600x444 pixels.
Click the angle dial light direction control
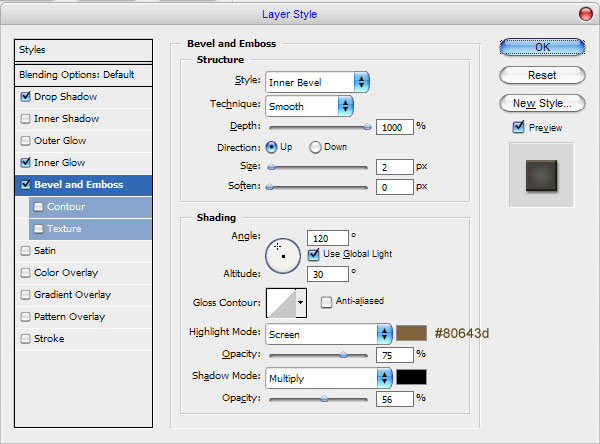pyautogui.click(x=283, y=256)
